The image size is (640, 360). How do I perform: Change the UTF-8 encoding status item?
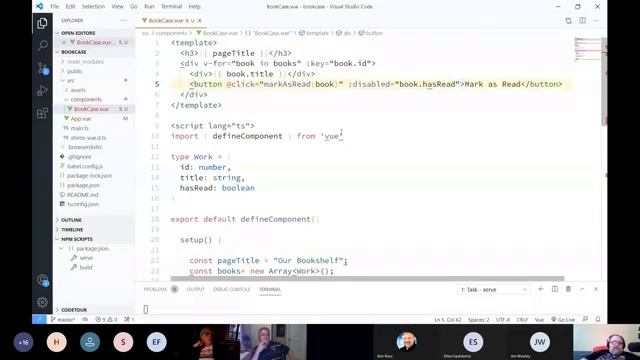click(x=503, y=320)
